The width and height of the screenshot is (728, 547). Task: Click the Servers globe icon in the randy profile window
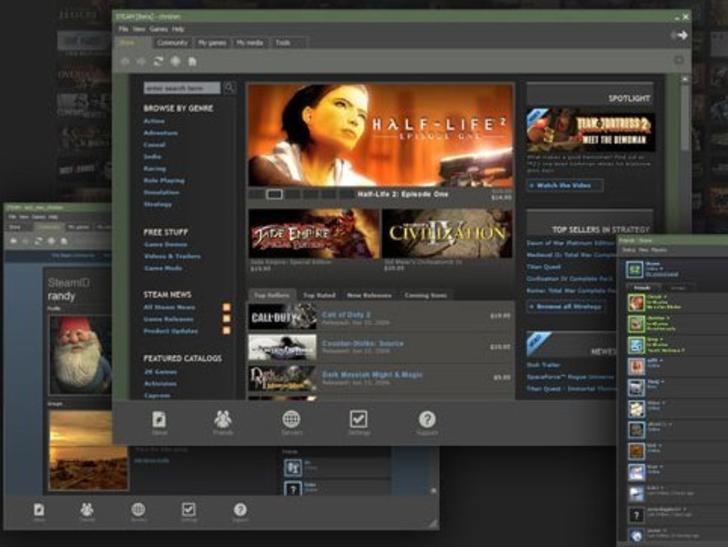click(x=138, y=511)
